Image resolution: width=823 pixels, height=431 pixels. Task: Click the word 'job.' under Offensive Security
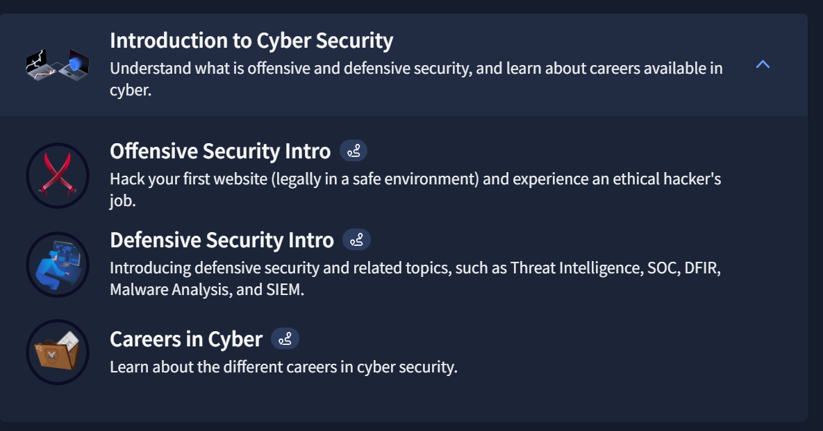coord(123,201)
